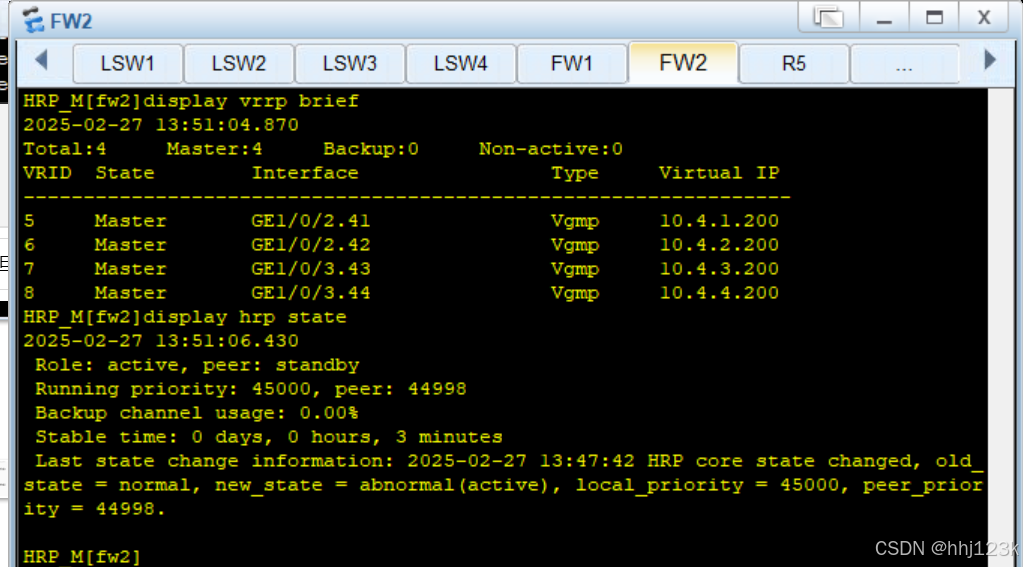Open the FW1 tab

pyautogui.click(x=572, y=63)
